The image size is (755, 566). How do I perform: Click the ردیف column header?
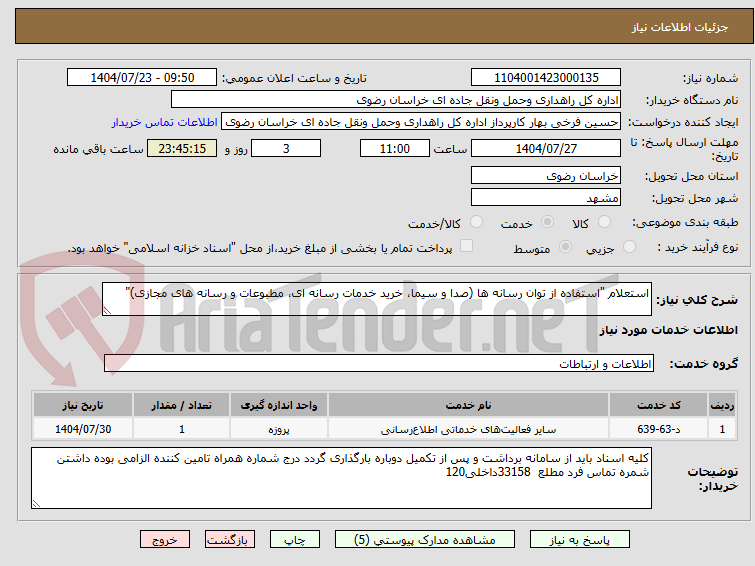coord(722,405)
